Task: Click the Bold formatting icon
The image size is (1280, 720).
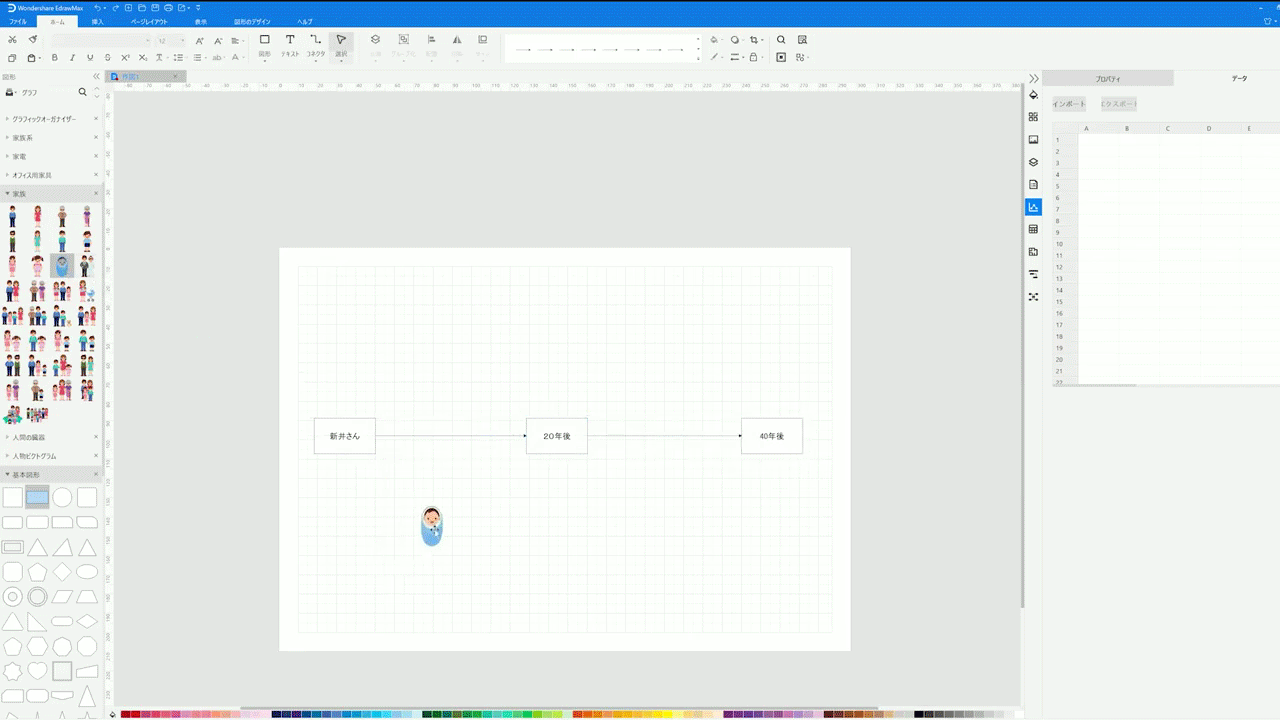Action: click(x=55, y=58)
